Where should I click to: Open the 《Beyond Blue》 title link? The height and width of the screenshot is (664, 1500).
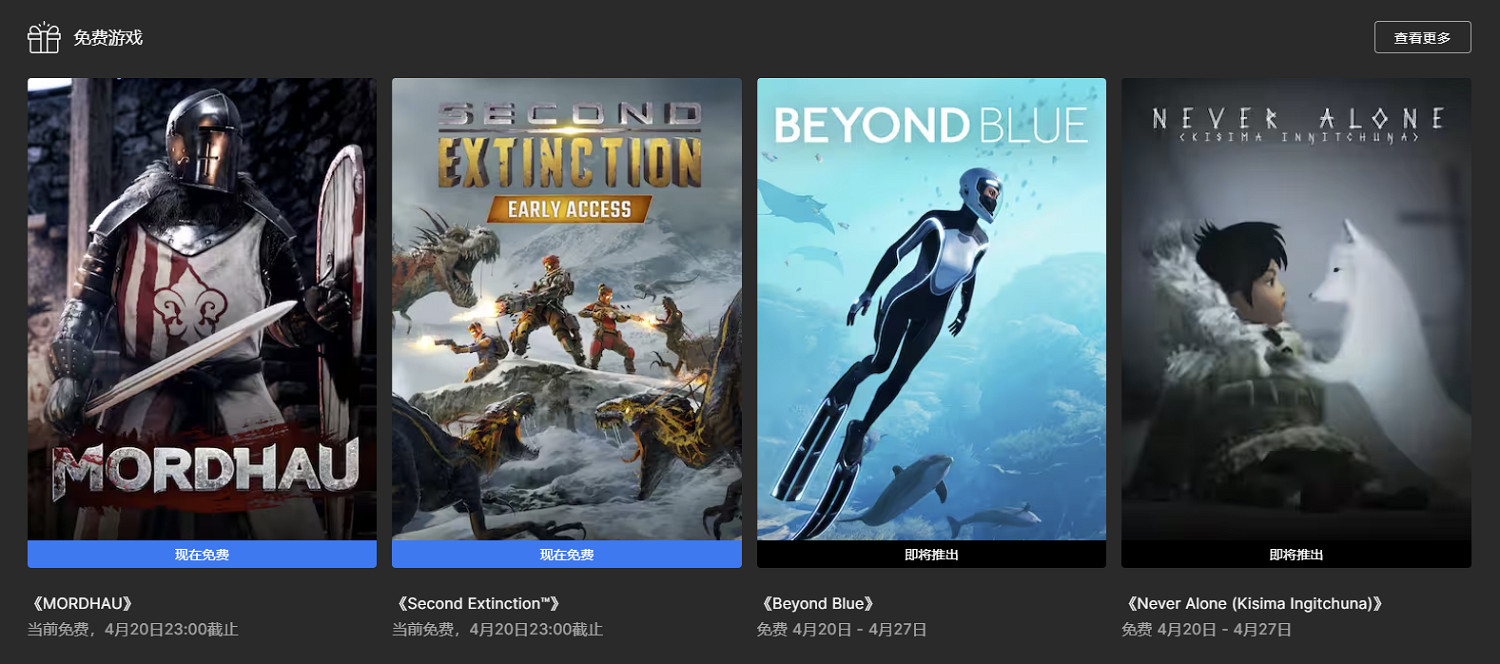(818, 604)
